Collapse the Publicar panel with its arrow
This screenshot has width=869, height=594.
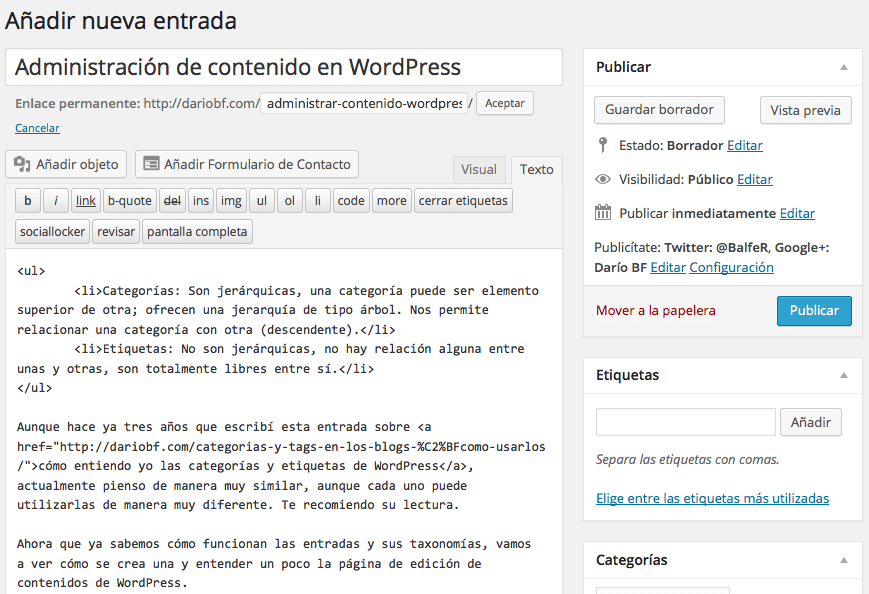pos(844,67)
